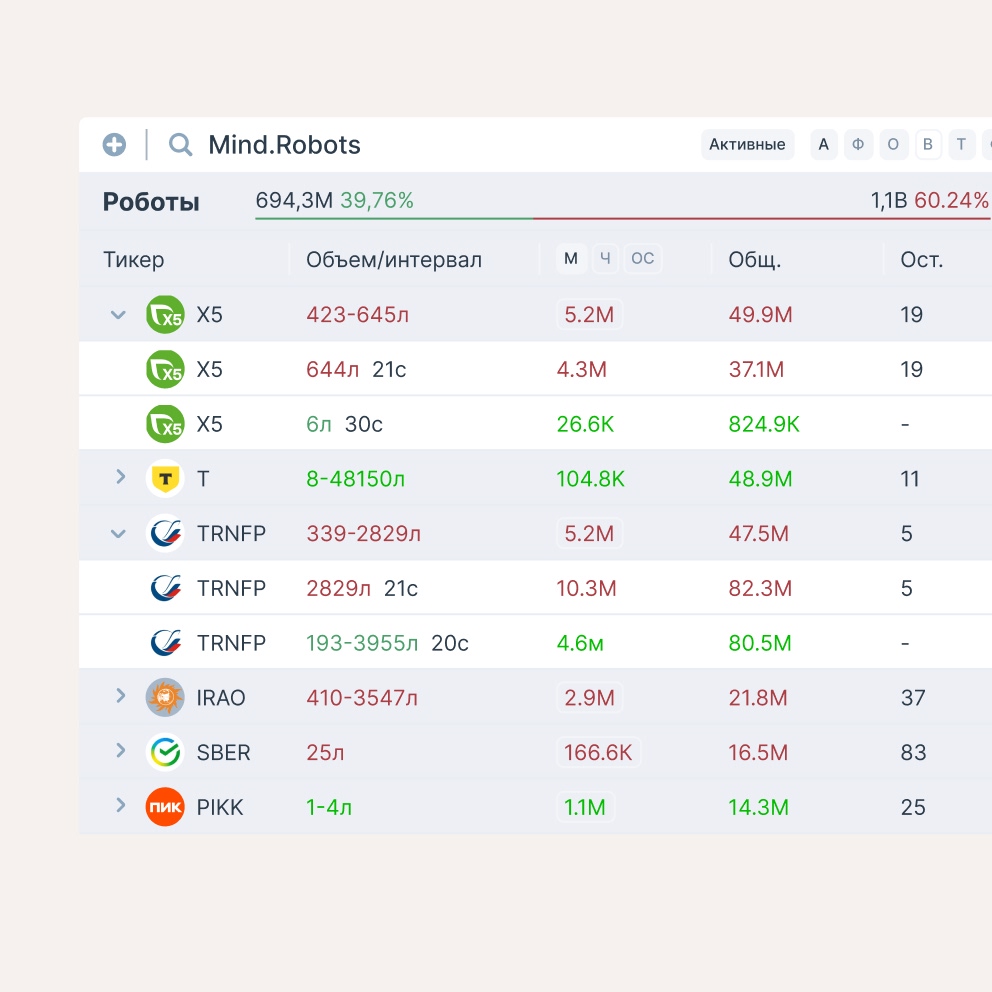Click the 16.5M total cell
Viewport: 992px width, 992px height.
[x=758, y=752]
